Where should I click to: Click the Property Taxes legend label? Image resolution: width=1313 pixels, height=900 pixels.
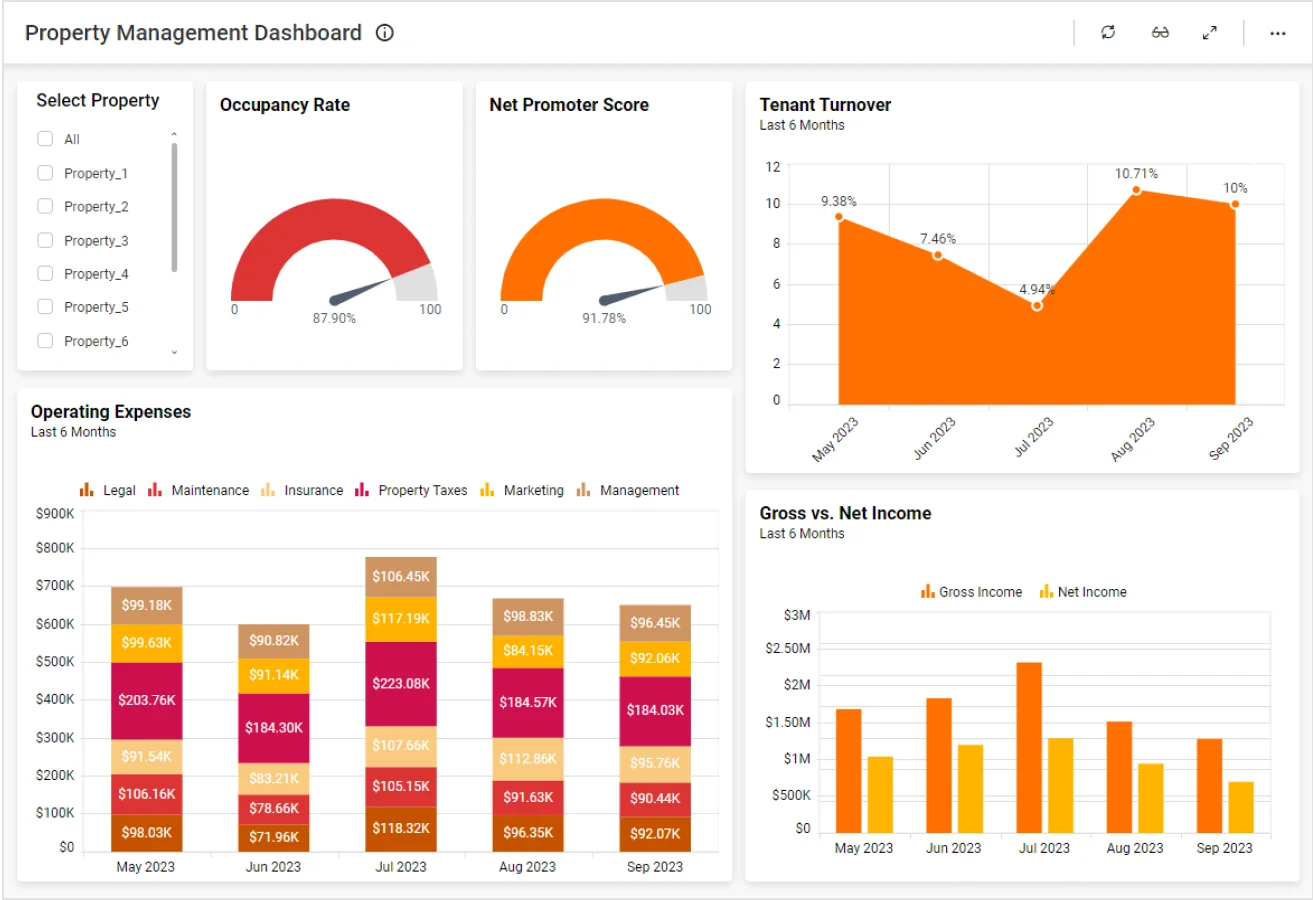(x=422, y=490)
